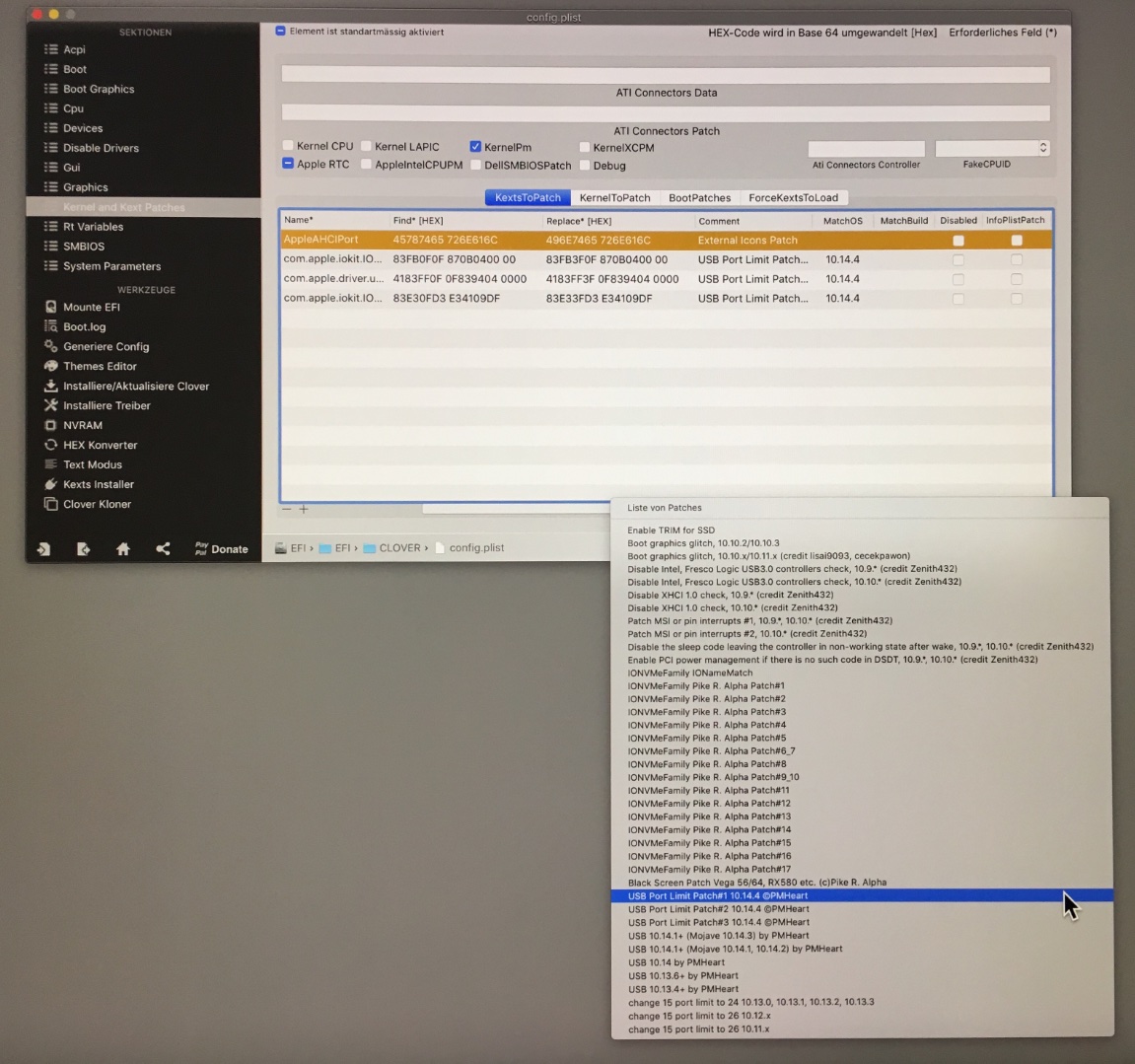The image size is (1135, 1064).
Task: Remove selected patch row with minus button
Action: tap(287, 509)
